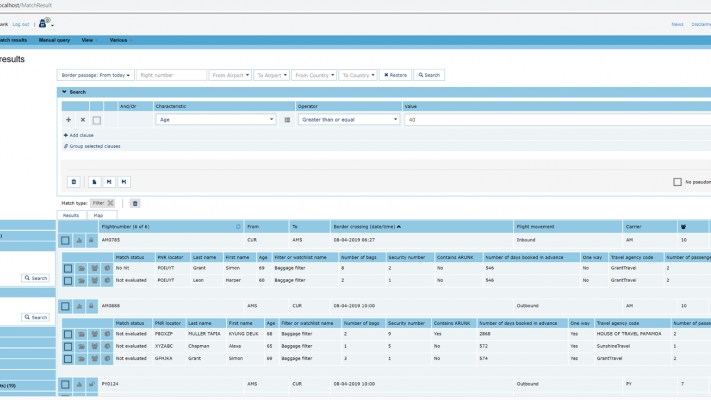Remove the Age clause with the X icon
This screenshot has width=711, height=400.
tap(82, 119)
